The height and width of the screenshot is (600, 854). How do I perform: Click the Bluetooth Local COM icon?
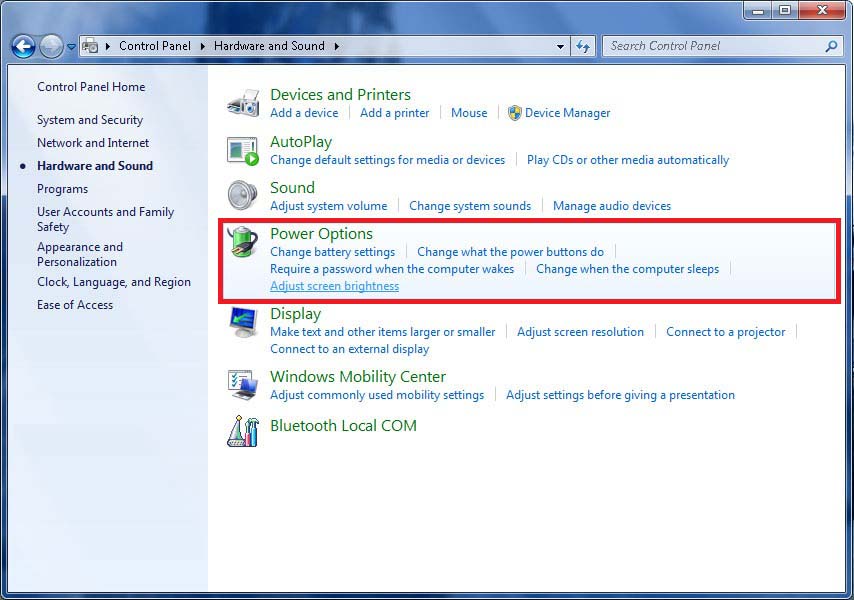(242, 431)
